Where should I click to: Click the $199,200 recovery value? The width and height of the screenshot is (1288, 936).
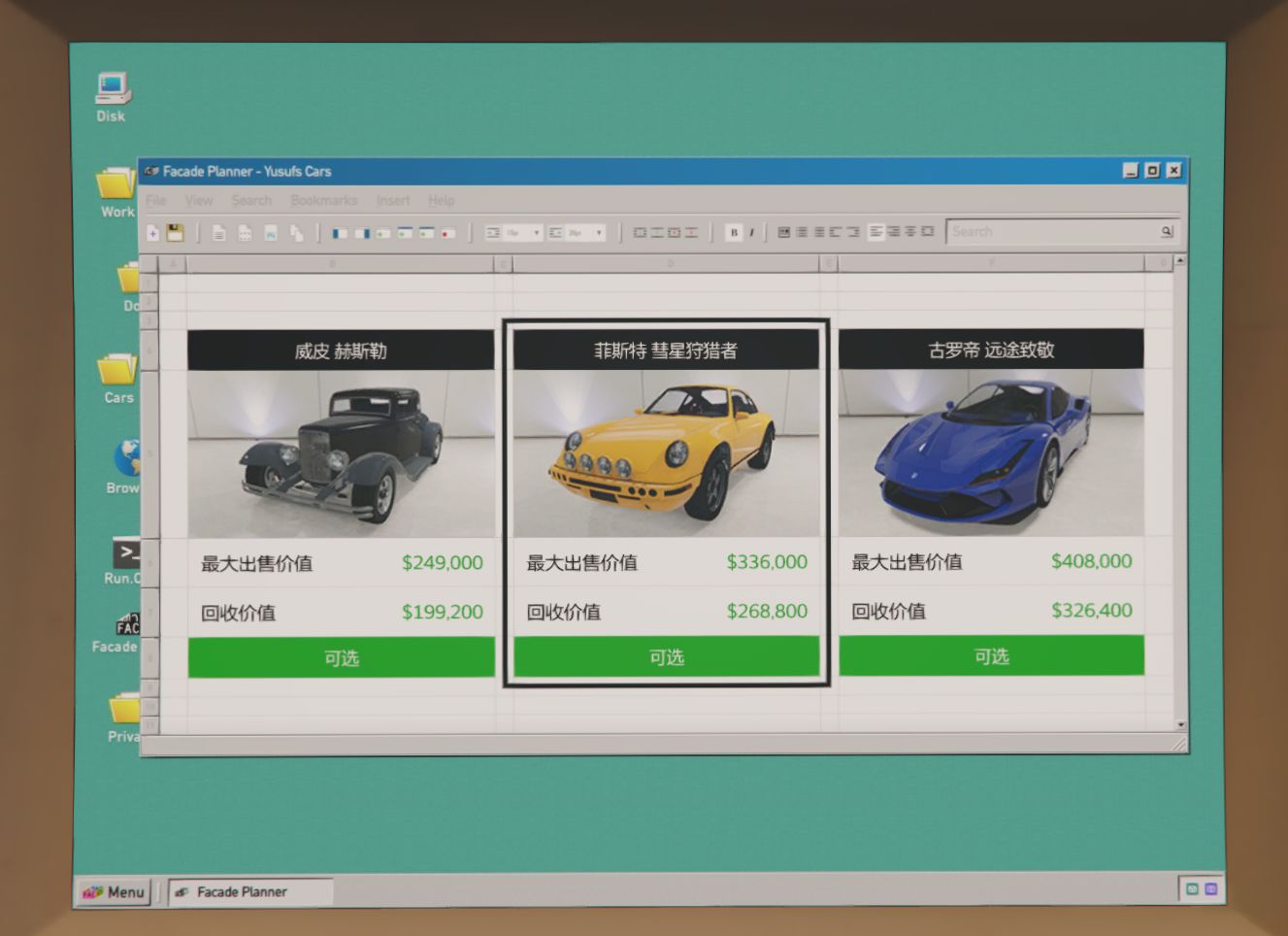tap(443, 612)
